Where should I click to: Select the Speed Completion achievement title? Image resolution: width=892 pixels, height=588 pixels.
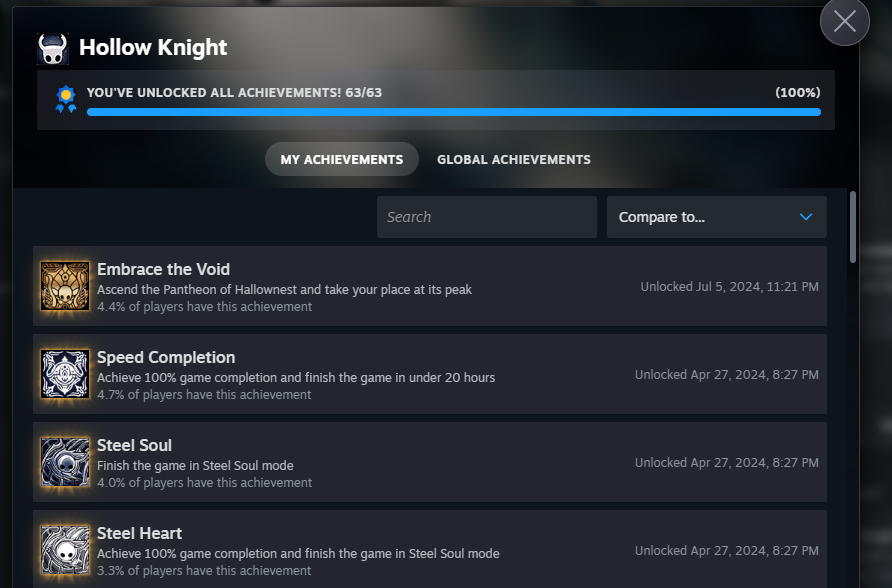tap(166, 357)
